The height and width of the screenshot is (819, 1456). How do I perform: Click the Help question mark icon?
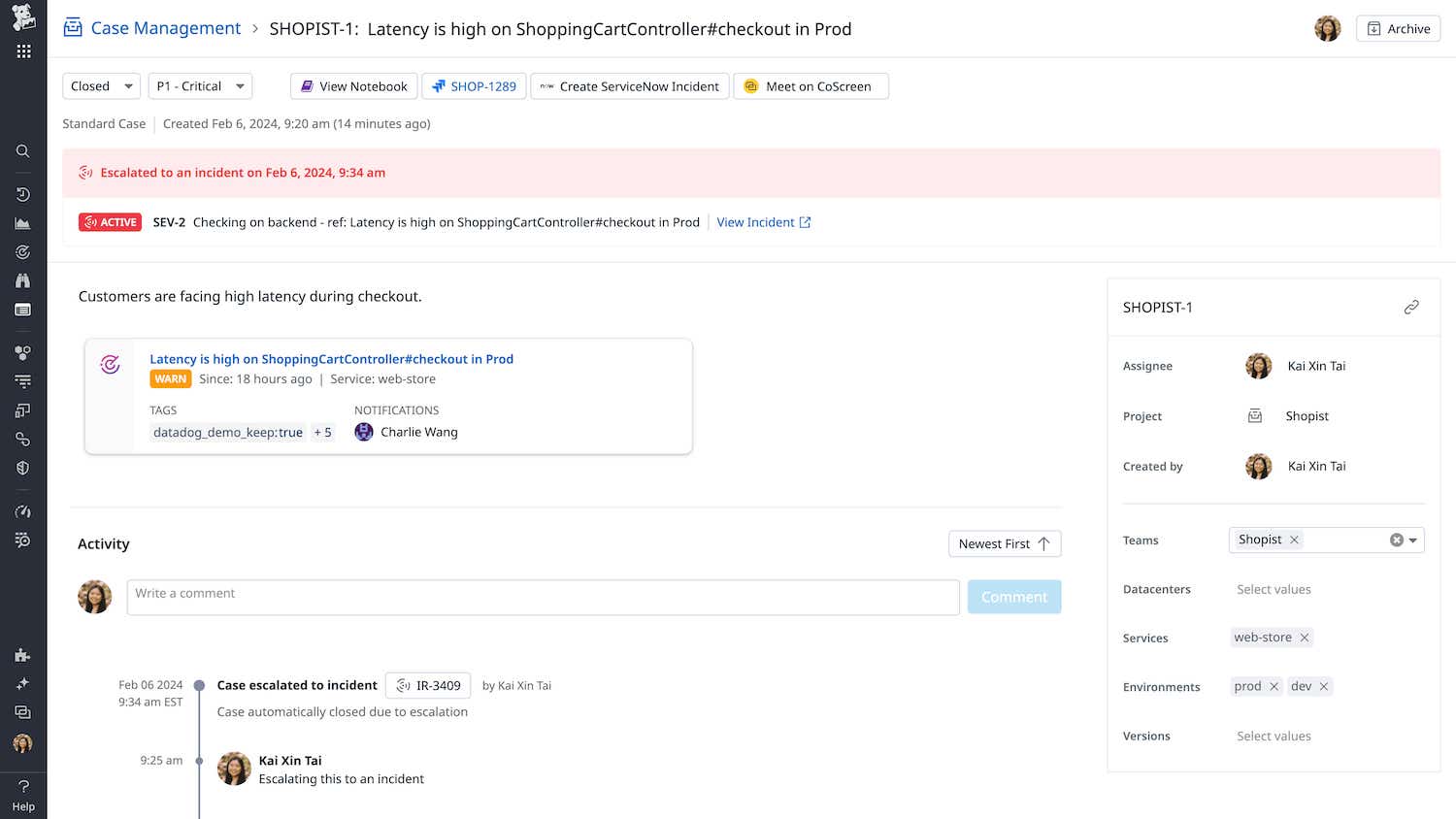click(23, 786)
